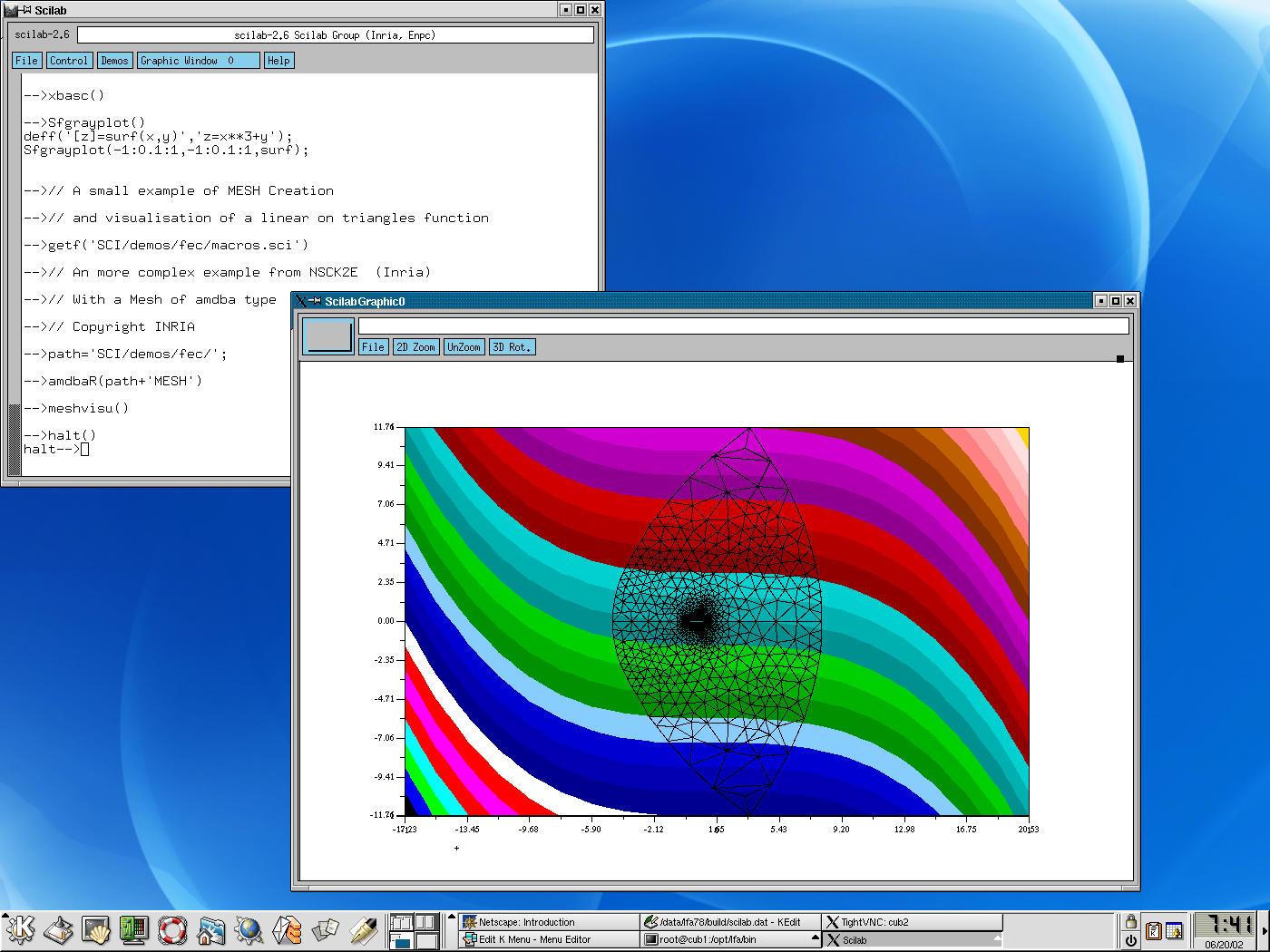Switch to virtual desktop 3 in pager
The image size is (1270, 952).
tap(401, 940)
